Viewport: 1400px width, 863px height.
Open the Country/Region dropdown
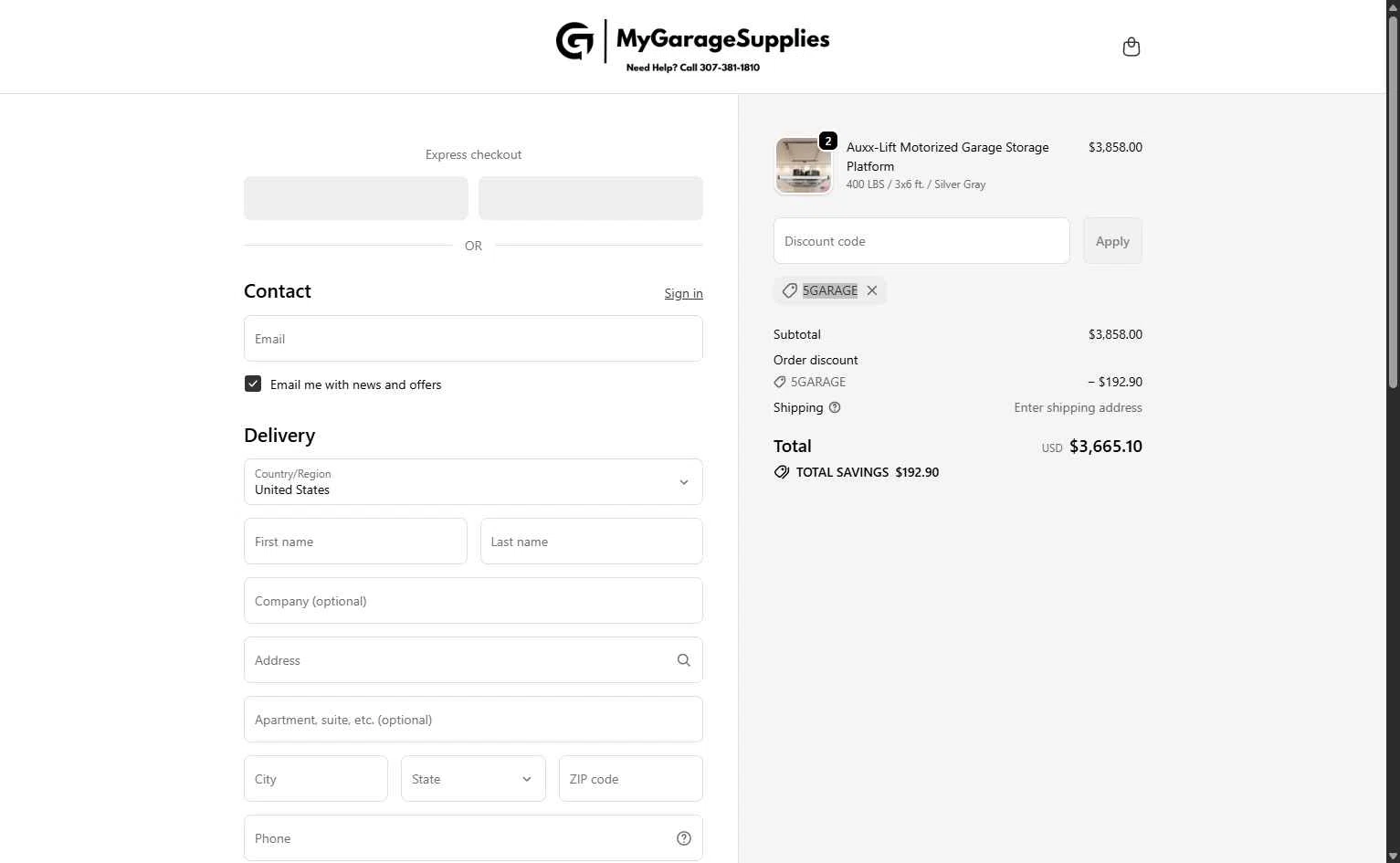[473, 481]
